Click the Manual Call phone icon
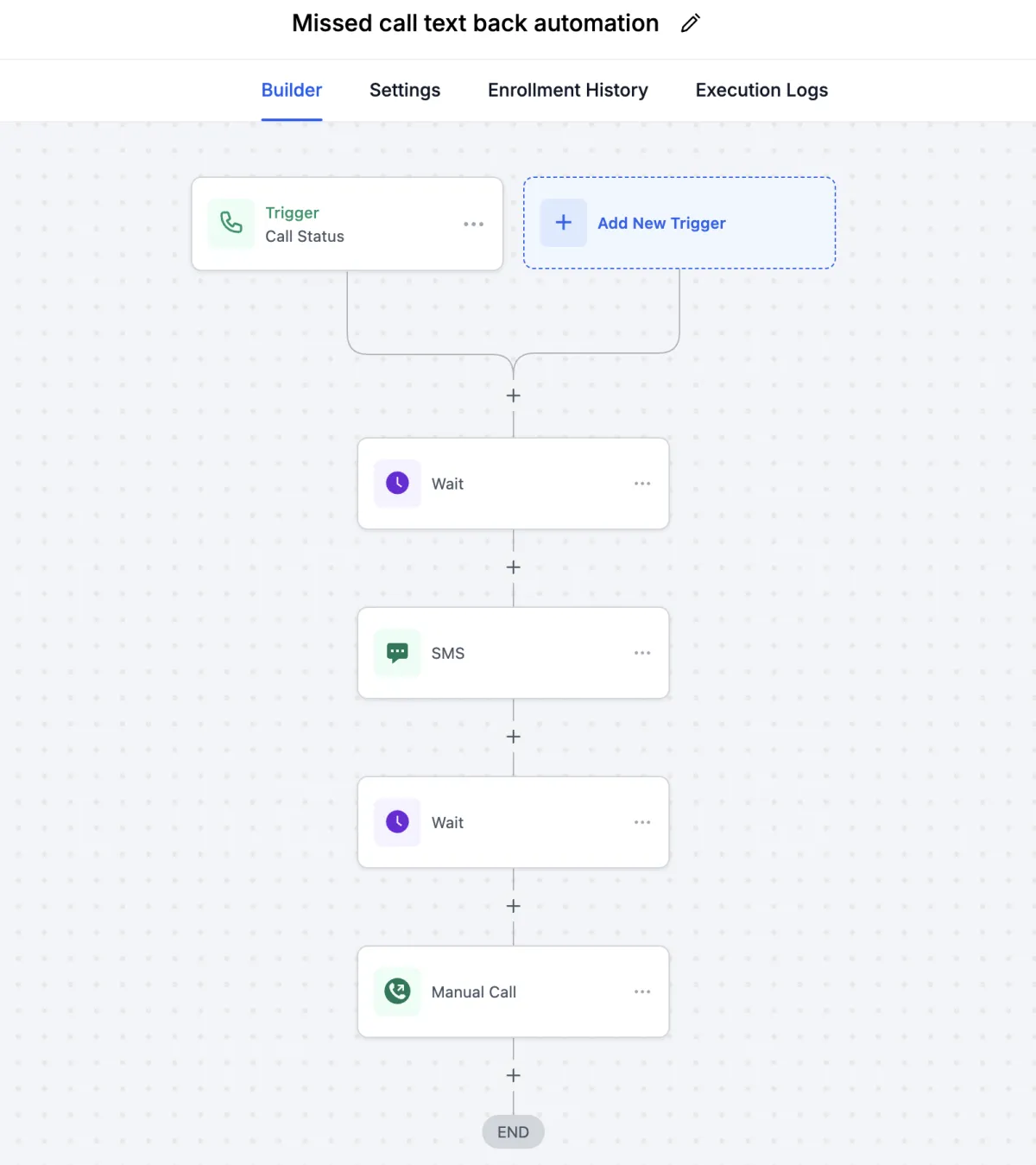 tap(397, 991)
